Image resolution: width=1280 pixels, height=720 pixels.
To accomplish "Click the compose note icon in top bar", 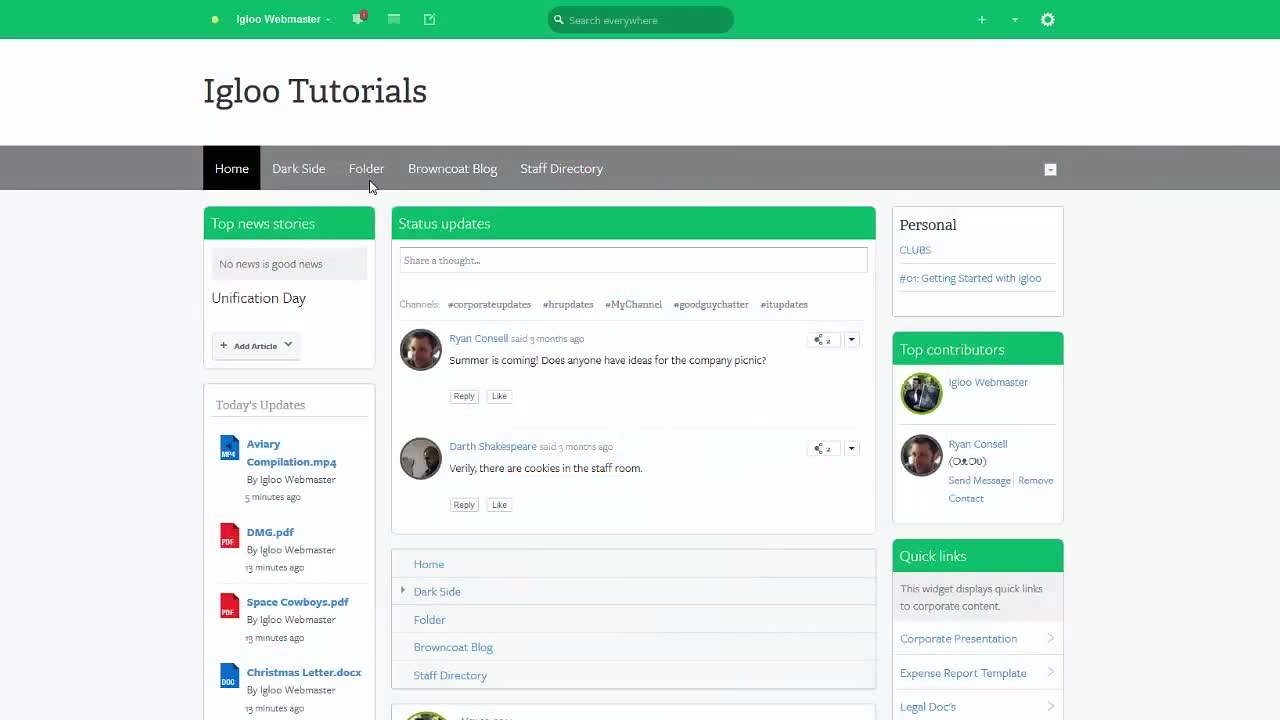I will click(430, 19).
